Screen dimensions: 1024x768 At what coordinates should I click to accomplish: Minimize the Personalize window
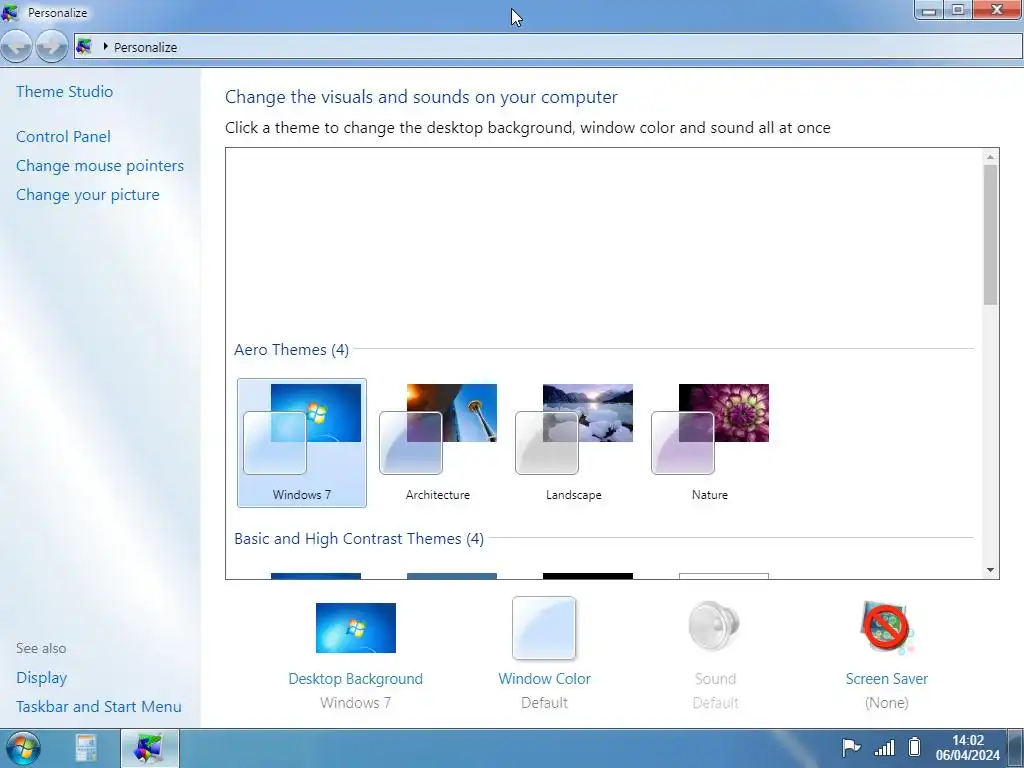pos(929,10)
